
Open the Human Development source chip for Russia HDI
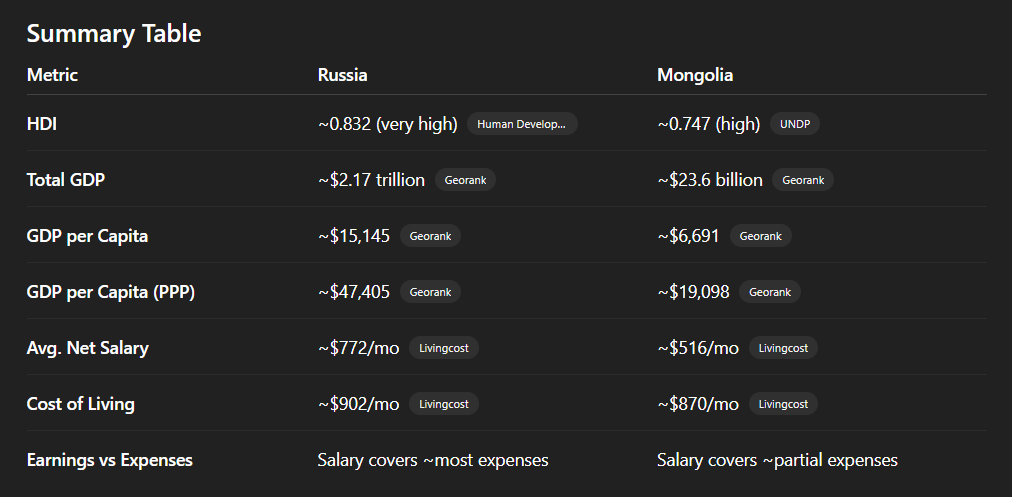(x=522, y=124)
